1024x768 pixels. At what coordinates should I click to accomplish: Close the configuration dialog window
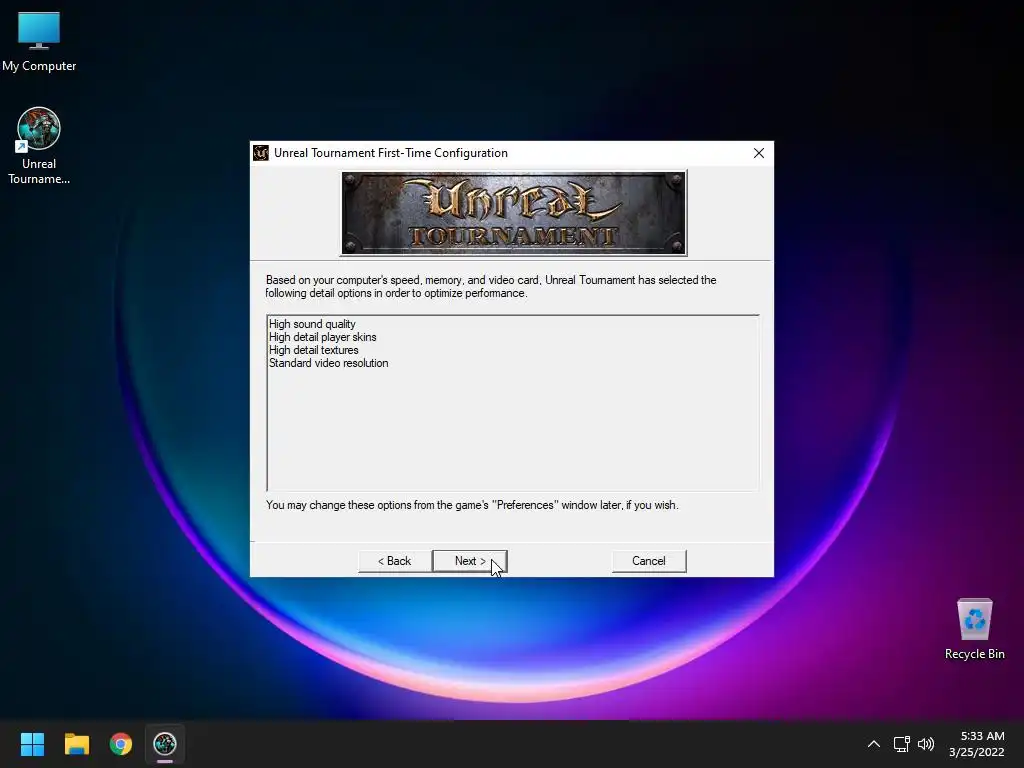[x=758, y=153]
